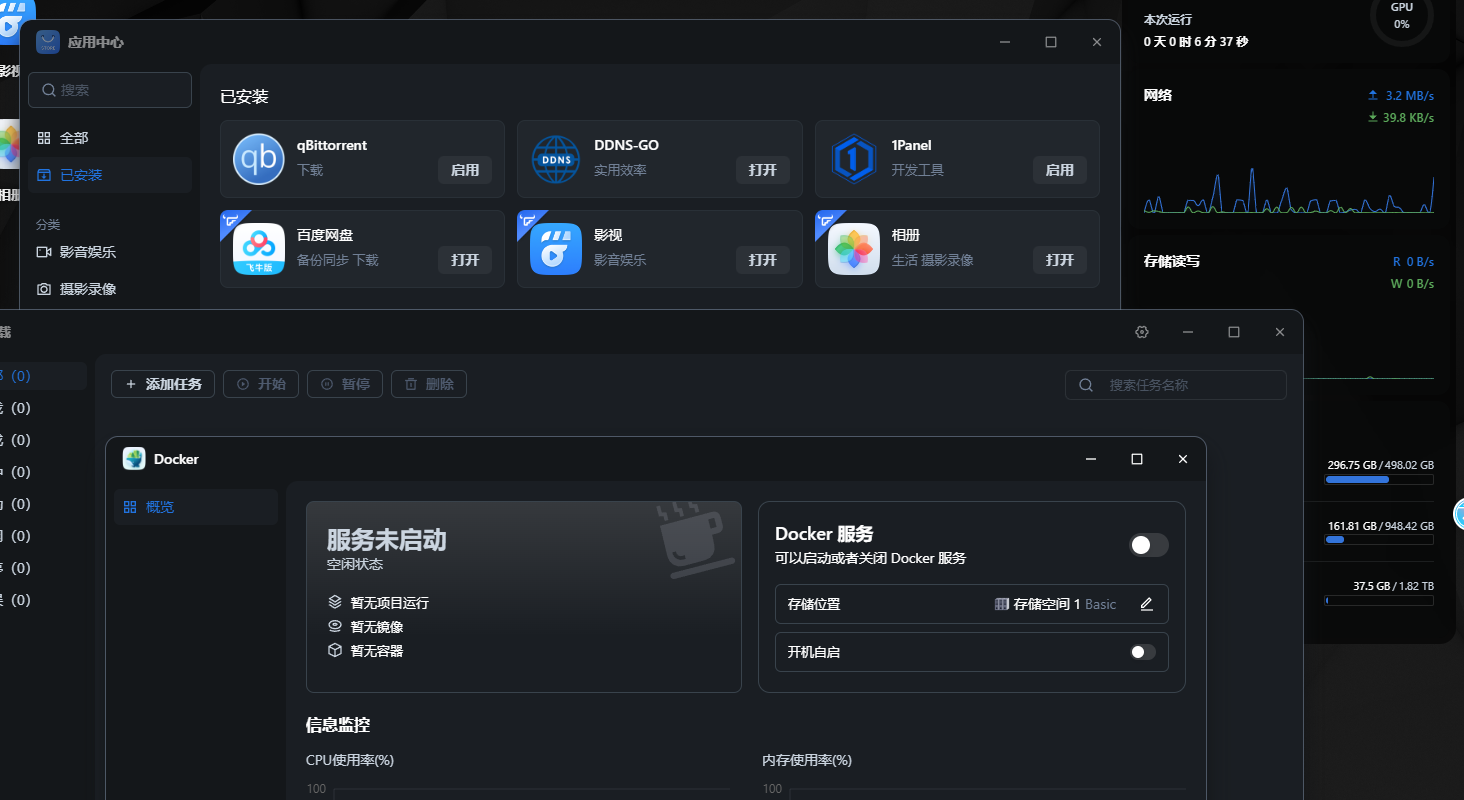Click the CPU使用率(%) chart label
This screenshot has height=800, width=1464.
pos(350,760)
